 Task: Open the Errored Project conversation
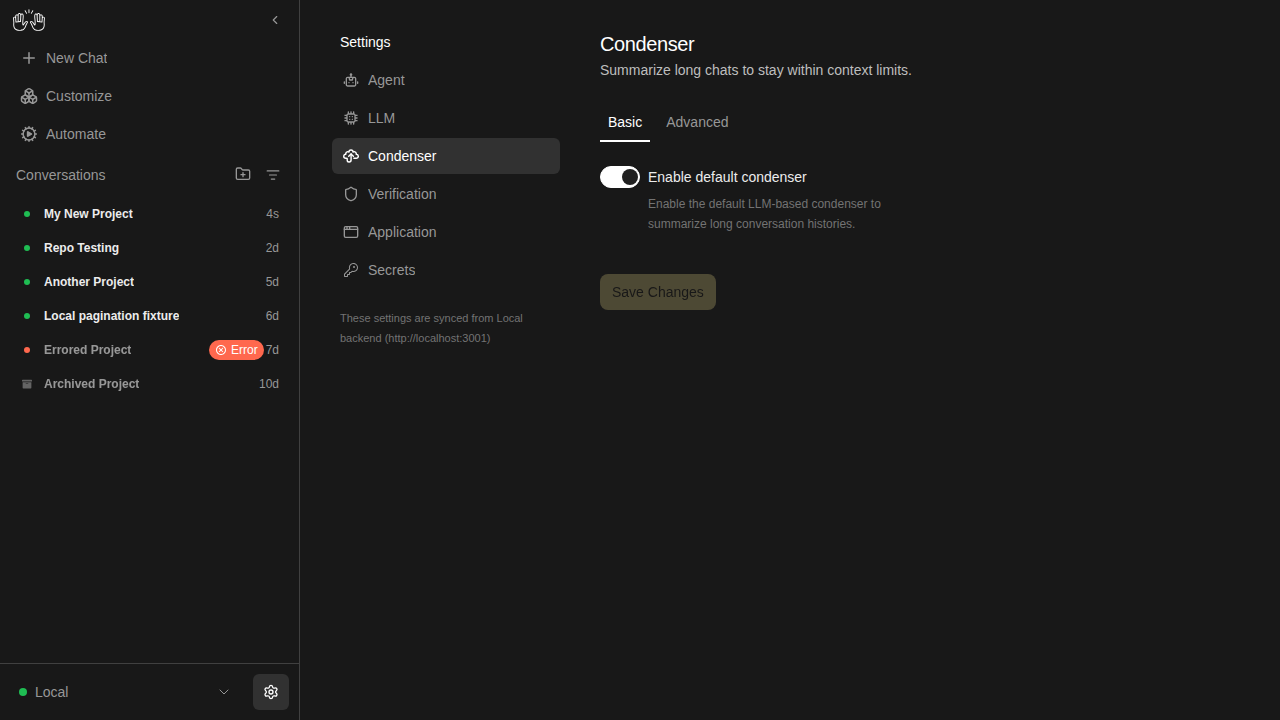tap(150, 350)
